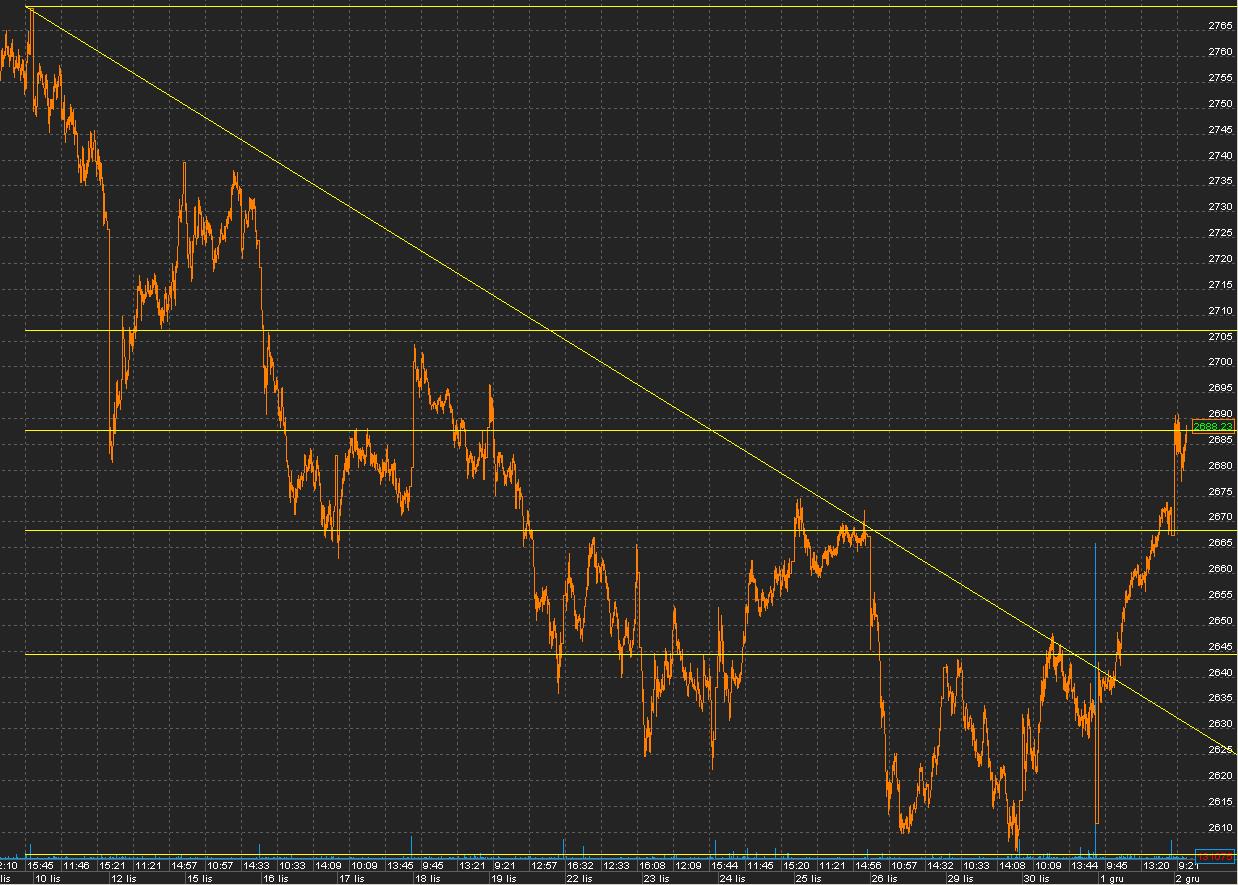Click the 2730 price axis label
This screenshot has height=885, width=1238.
coord(1220,207)
